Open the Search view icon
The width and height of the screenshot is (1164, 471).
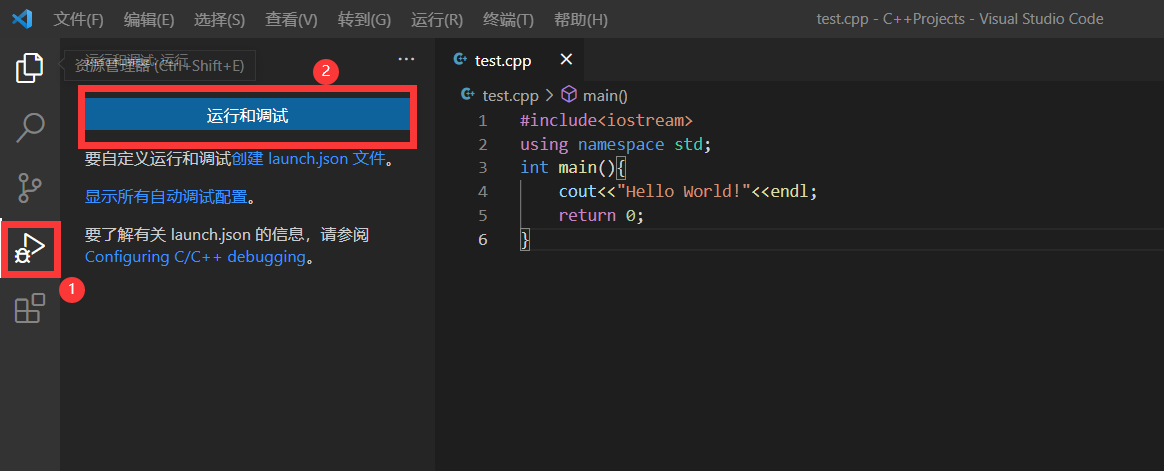coord(30,128)
